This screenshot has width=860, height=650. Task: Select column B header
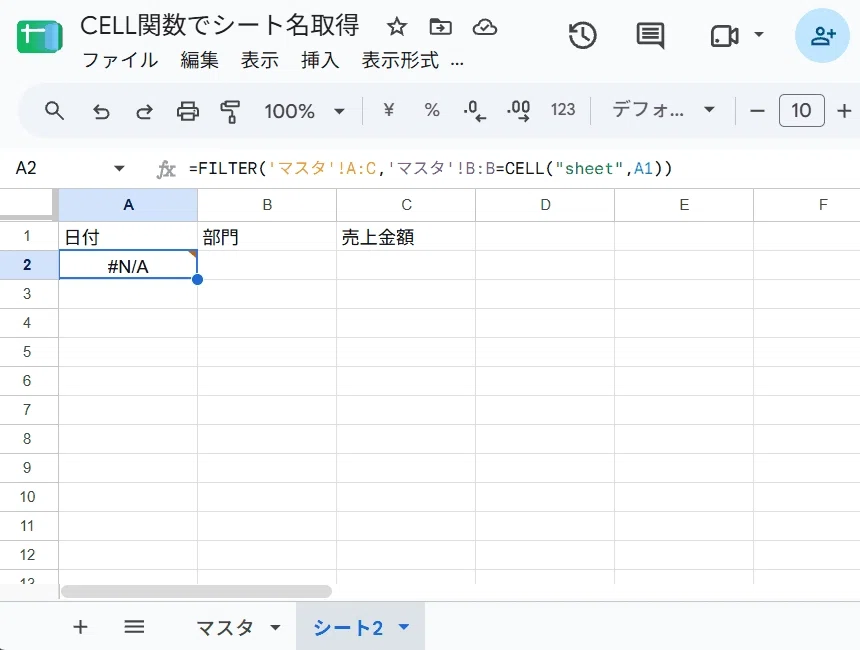pos(267,205)
